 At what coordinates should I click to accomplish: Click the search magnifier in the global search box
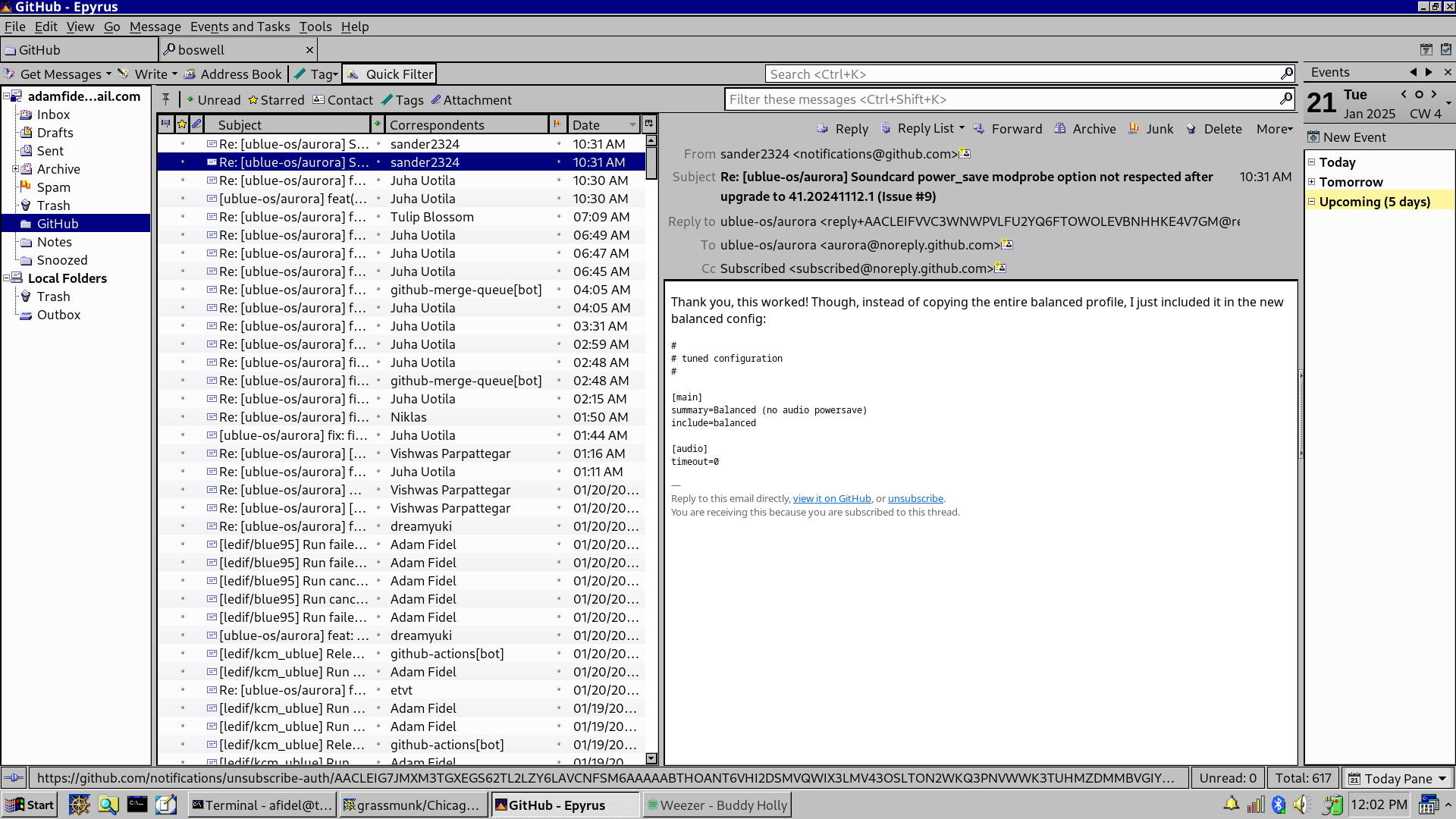[x=1286, y=74]
